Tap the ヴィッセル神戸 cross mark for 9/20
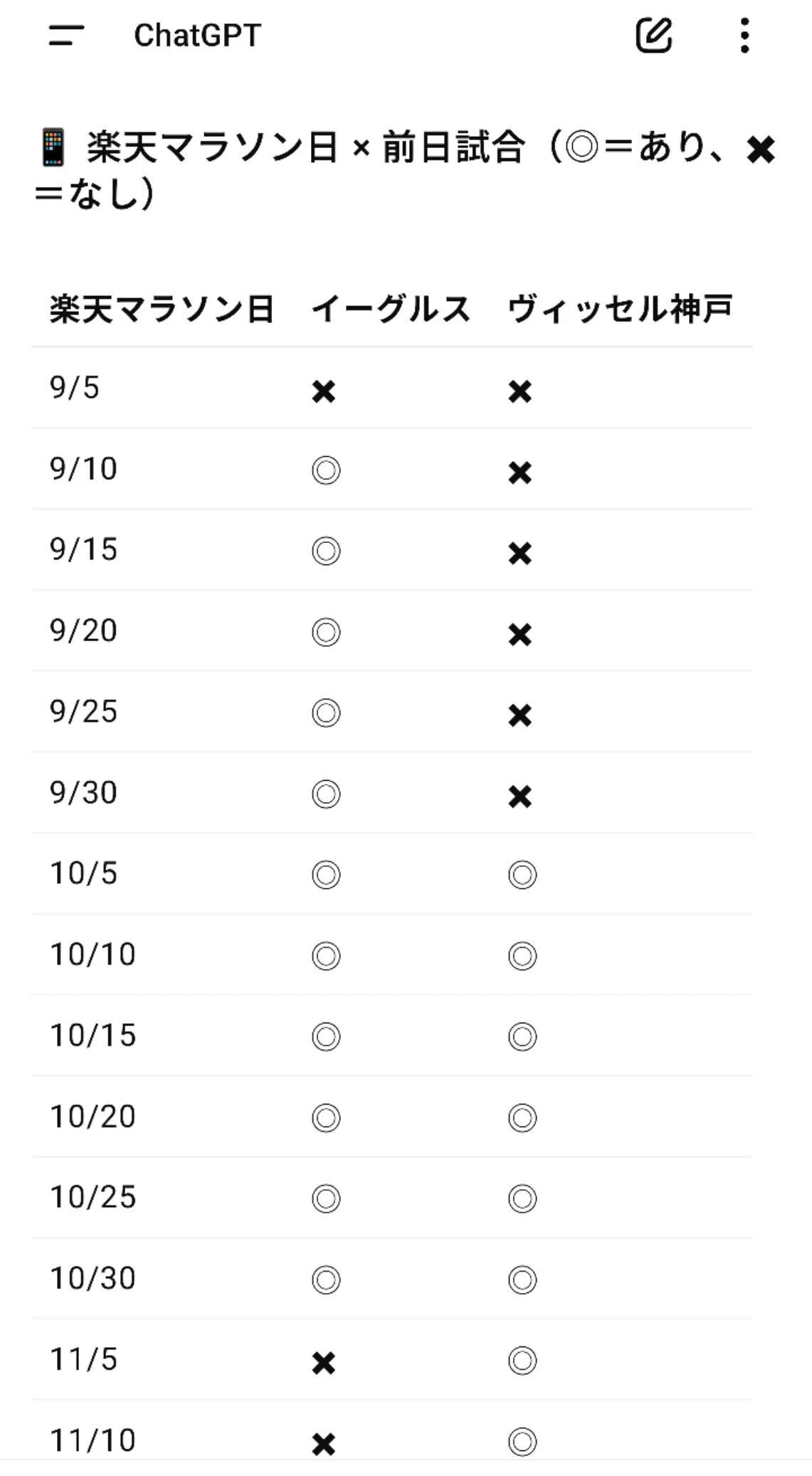Screen dimensions: 812x1476 (520, 634)
